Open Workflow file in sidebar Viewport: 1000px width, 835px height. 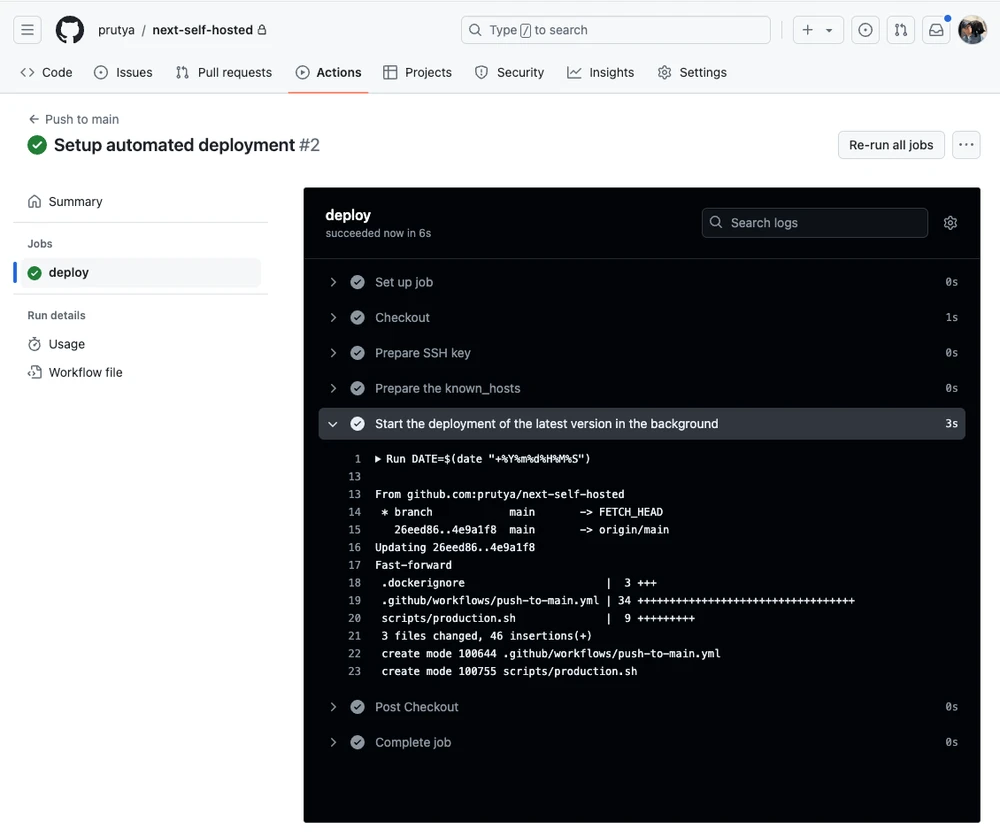(85, 372)
